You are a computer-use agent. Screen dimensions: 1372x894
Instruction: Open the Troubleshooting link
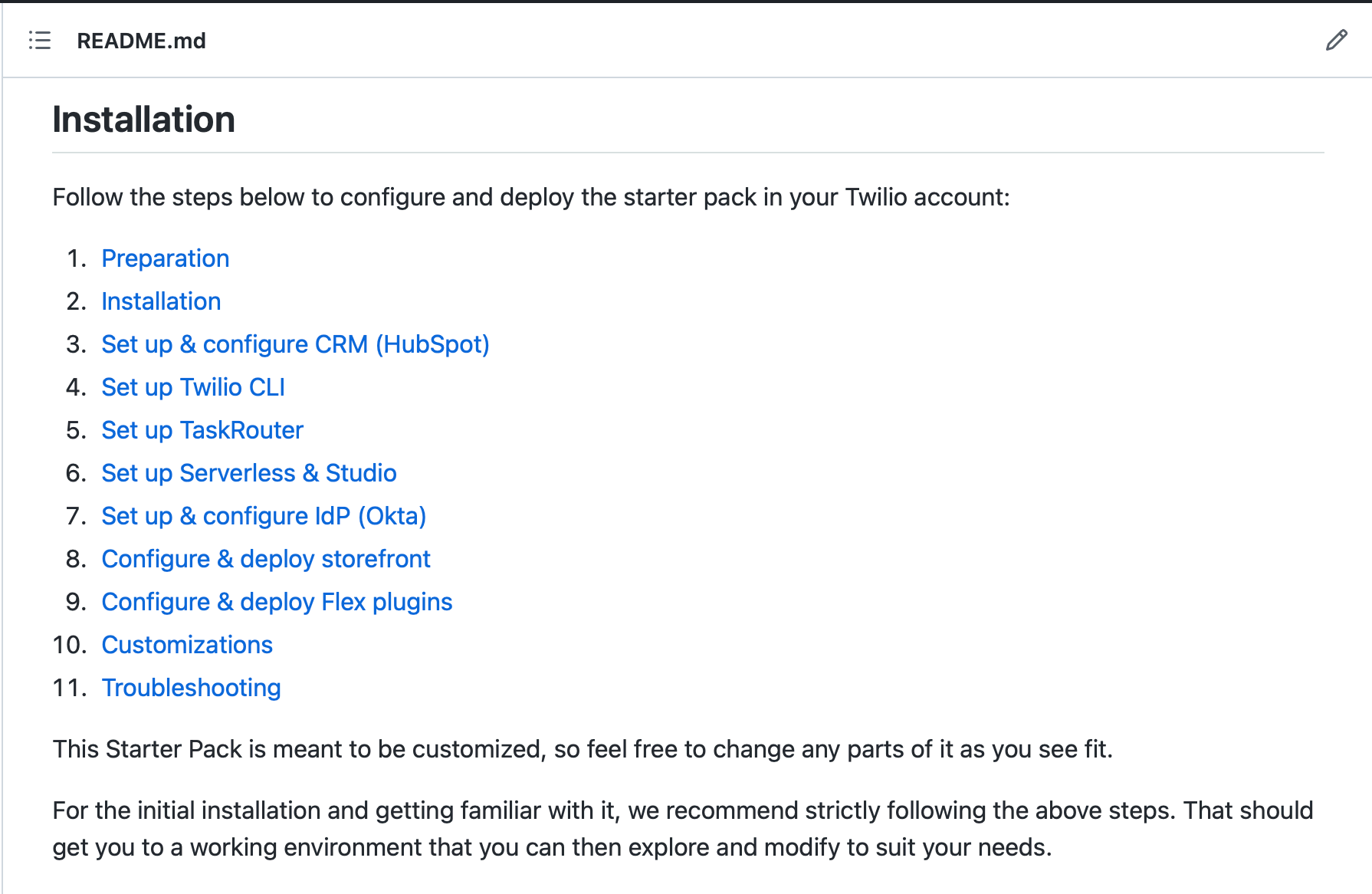click(x=191, y=688)
